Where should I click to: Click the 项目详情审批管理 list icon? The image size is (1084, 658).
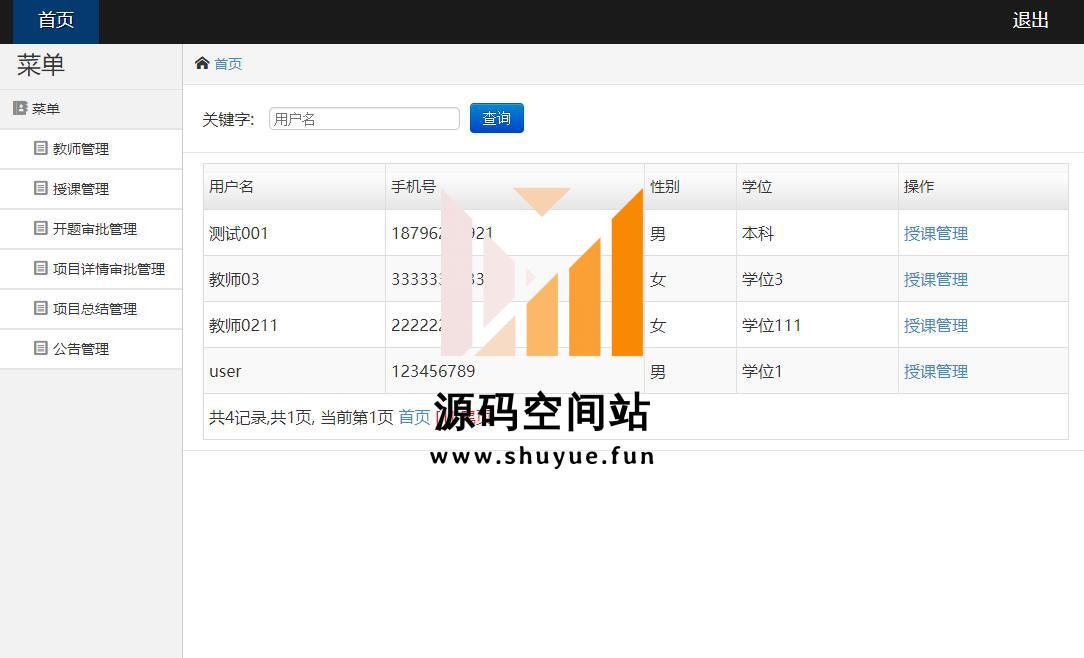coord(41,268)
